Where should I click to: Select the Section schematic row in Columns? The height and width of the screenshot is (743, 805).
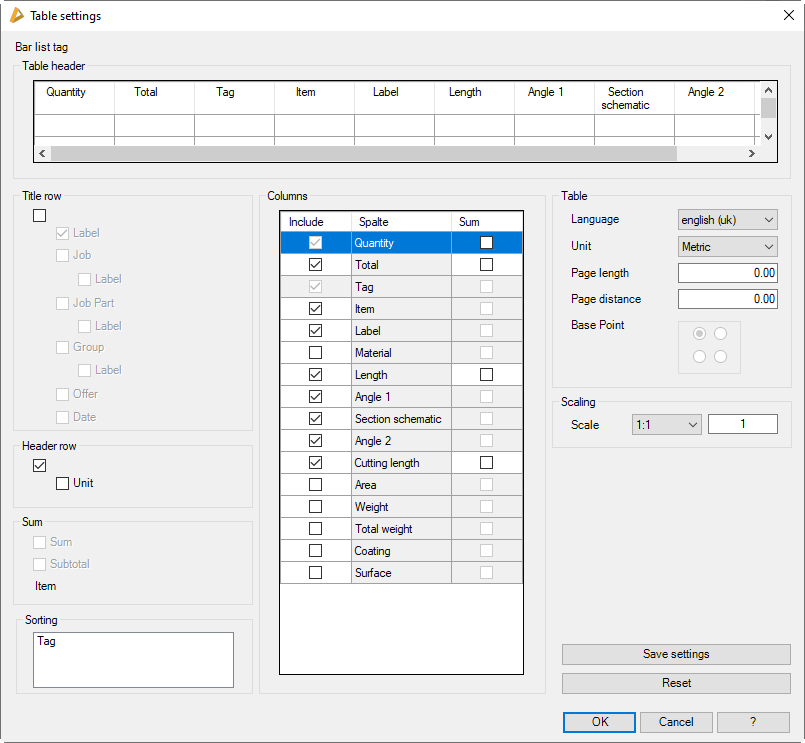pyautogui.click(x=398, y=419)
